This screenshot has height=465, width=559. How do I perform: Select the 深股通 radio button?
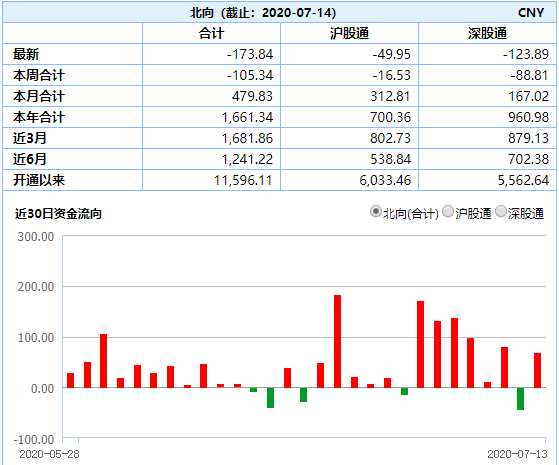coord(501,211)
